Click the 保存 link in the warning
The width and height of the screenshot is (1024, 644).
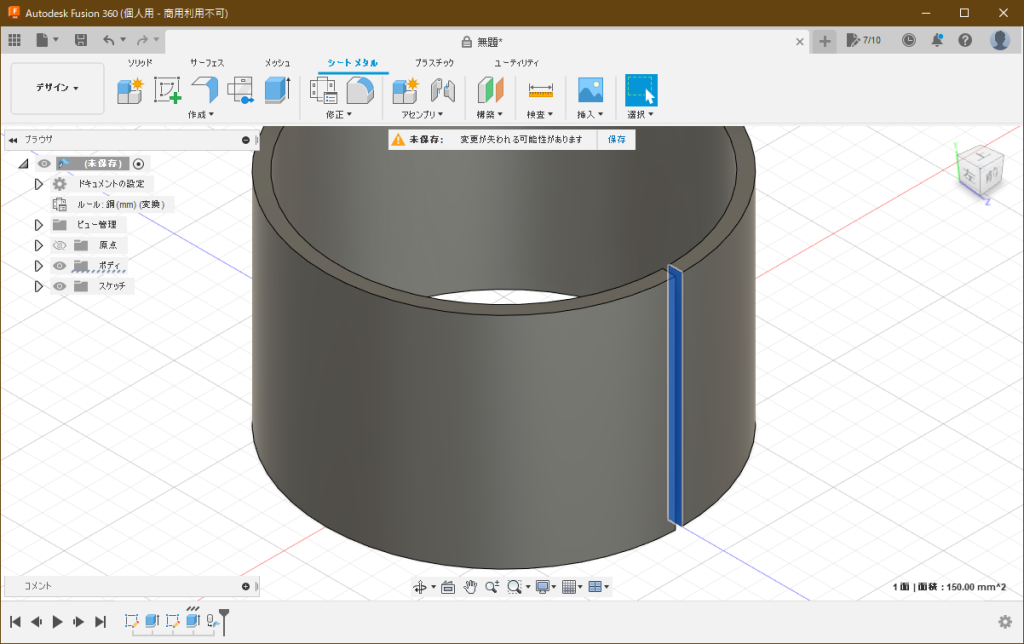tap(616, 140)
